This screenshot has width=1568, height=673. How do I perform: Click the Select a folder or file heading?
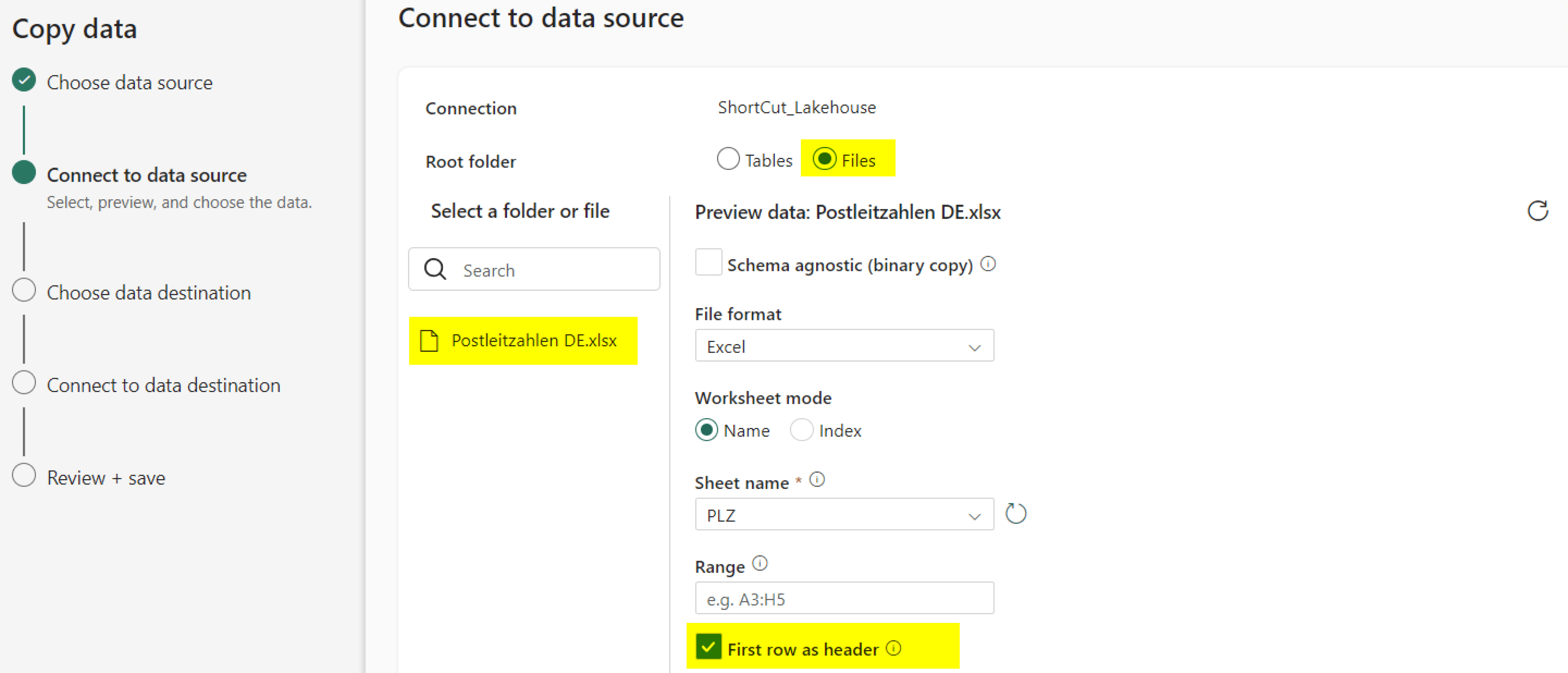(520, 211)
